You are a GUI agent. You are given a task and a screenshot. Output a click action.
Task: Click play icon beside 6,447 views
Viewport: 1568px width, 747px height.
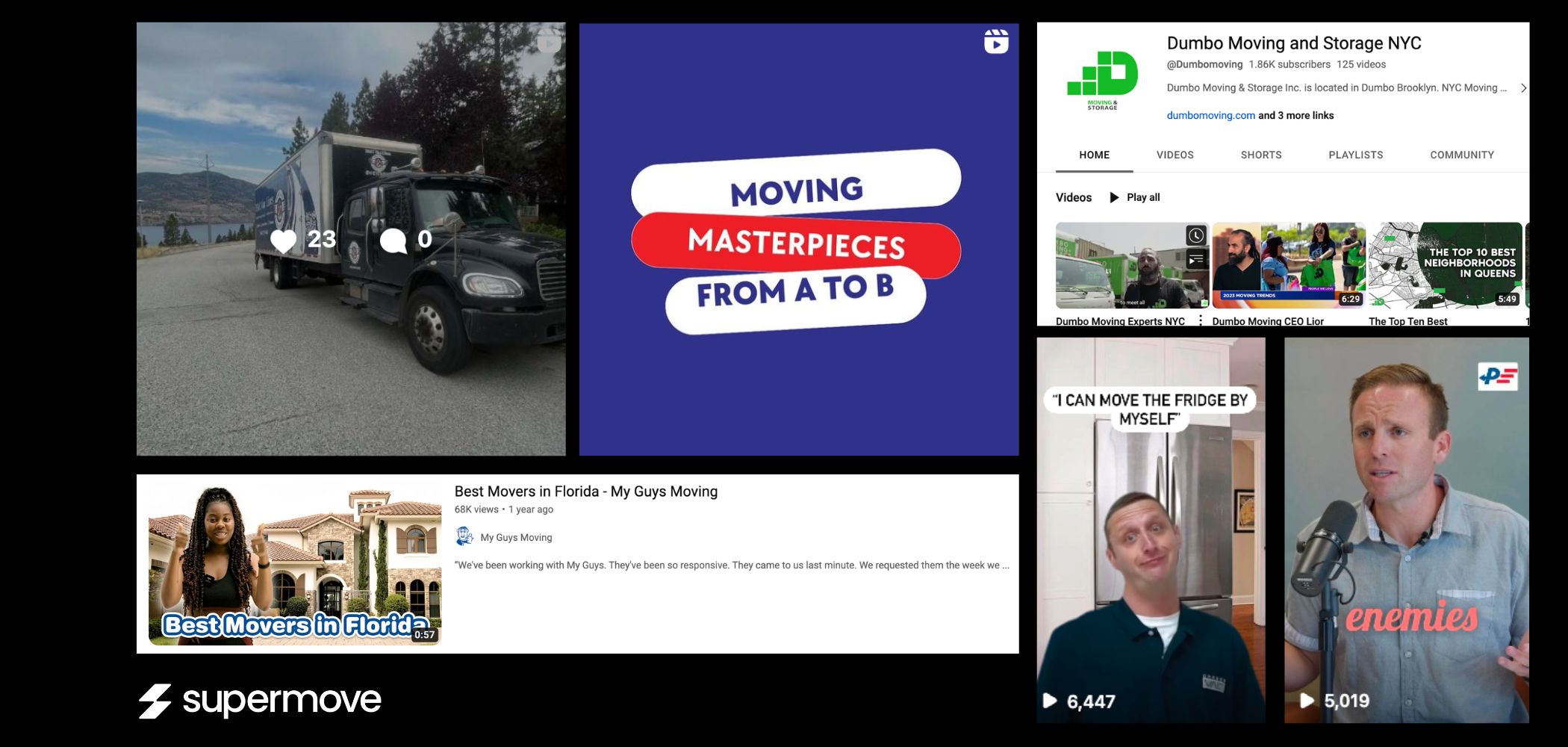[1050, 701]
